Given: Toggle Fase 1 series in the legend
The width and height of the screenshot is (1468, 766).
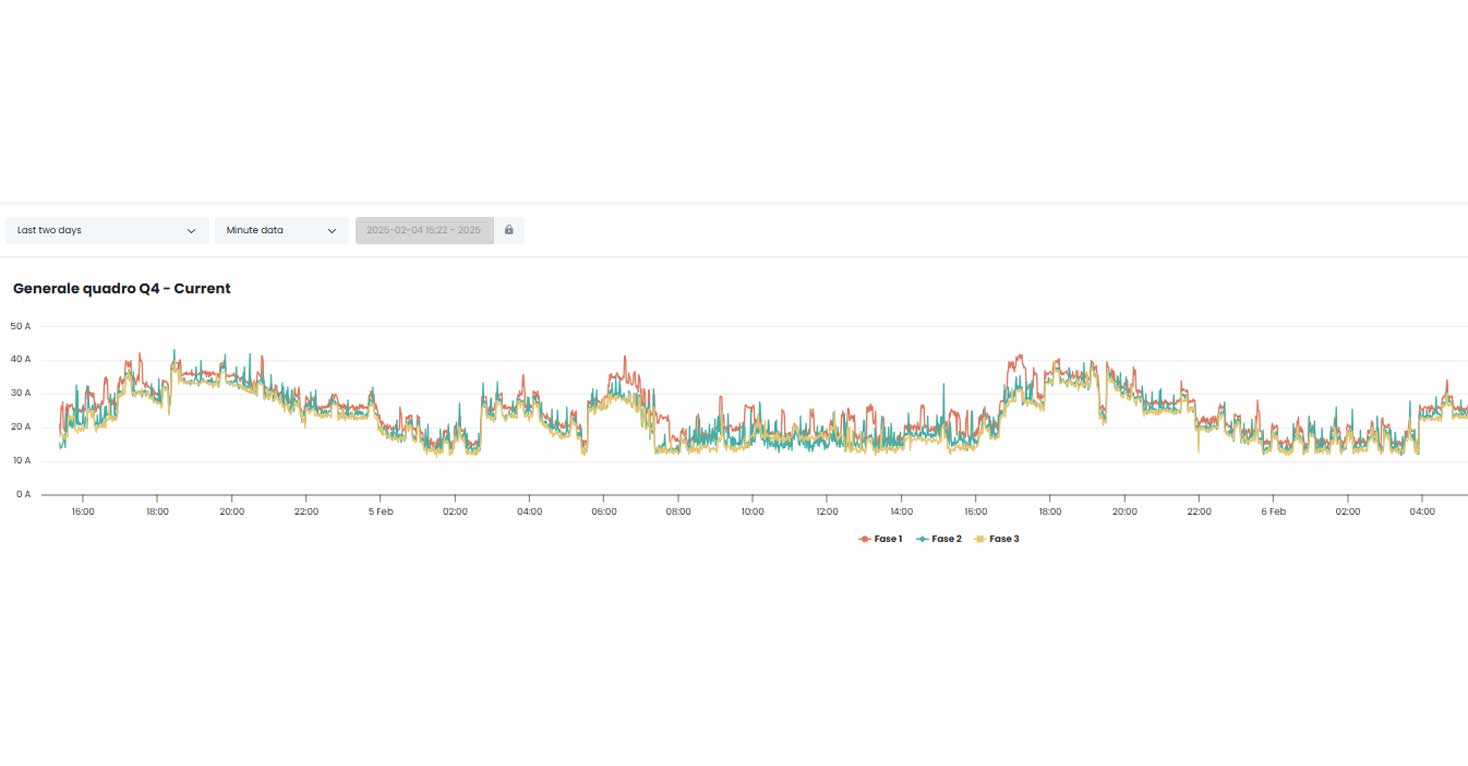Looking at the screenshot, I should pos(888,539).
